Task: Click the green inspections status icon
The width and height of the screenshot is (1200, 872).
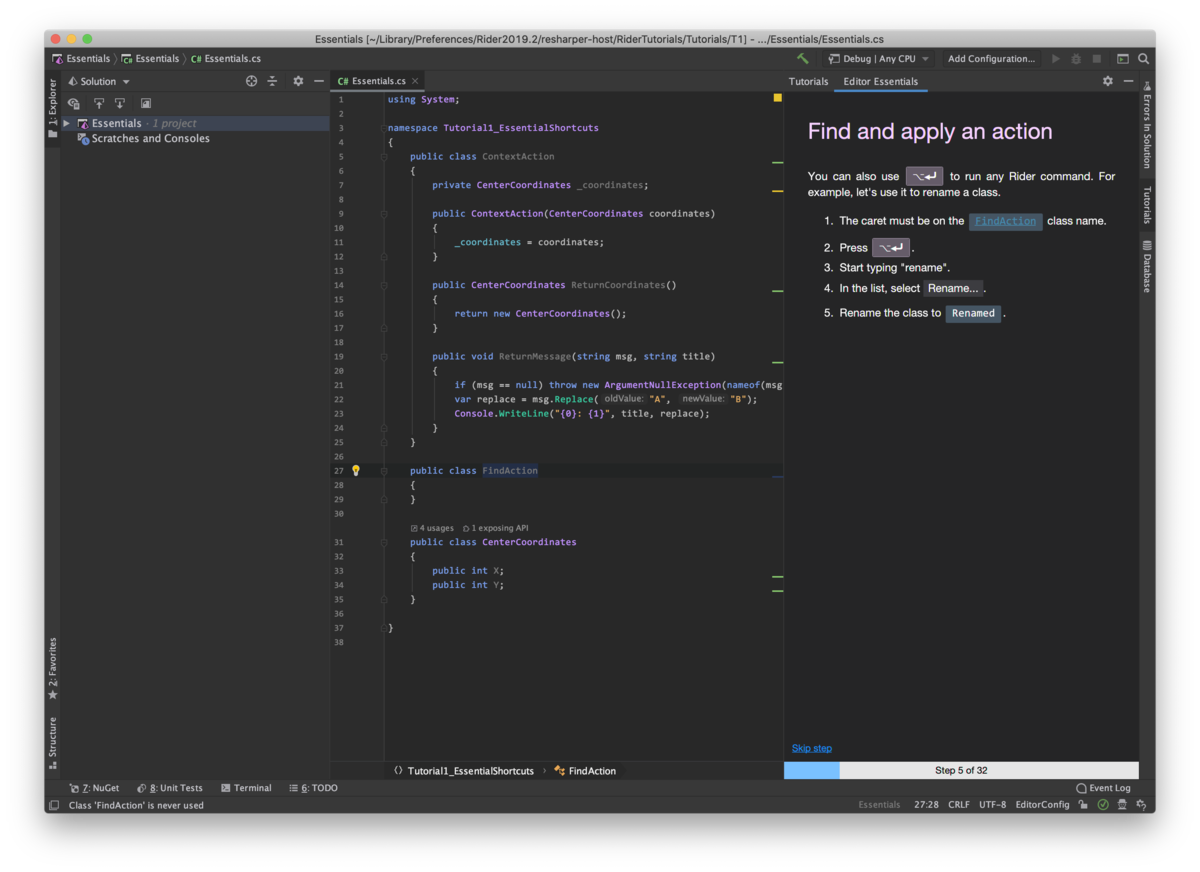Action: 1103,804
